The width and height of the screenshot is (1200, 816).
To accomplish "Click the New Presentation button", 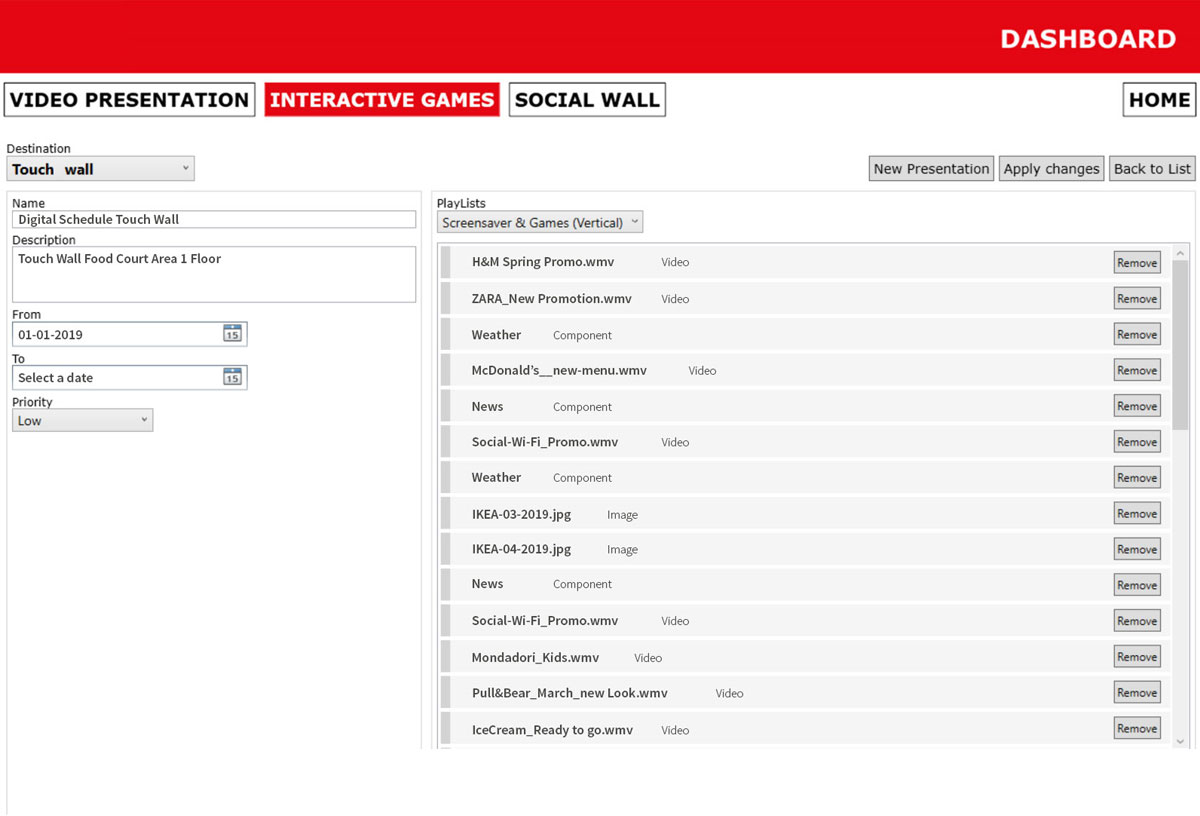I will [931, 169].
